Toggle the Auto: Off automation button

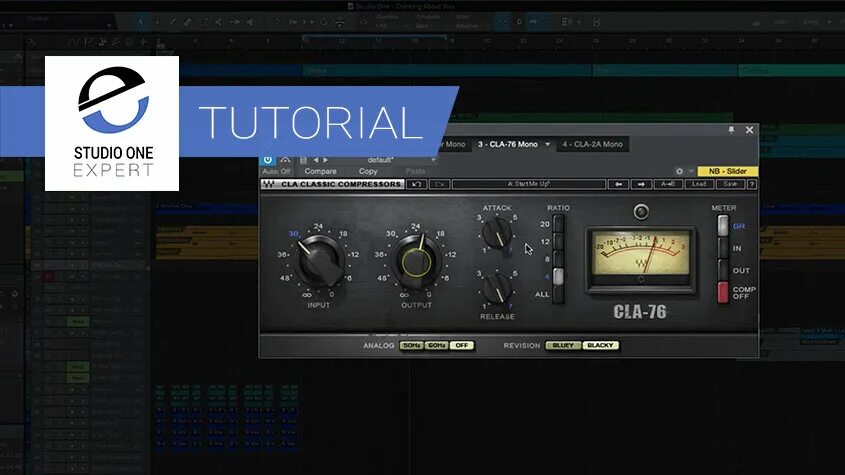[276, 171]
